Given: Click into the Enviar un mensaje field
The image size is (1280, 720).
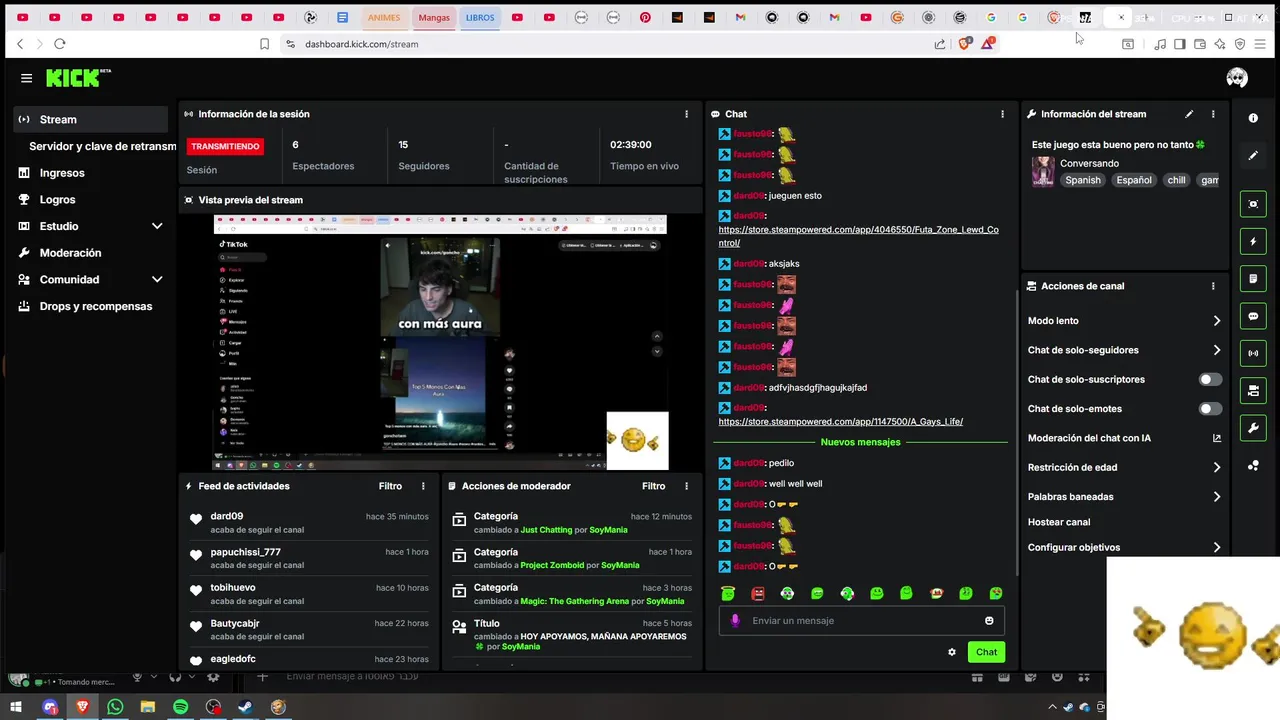Looking at the screenshot, I should [860, 621].
